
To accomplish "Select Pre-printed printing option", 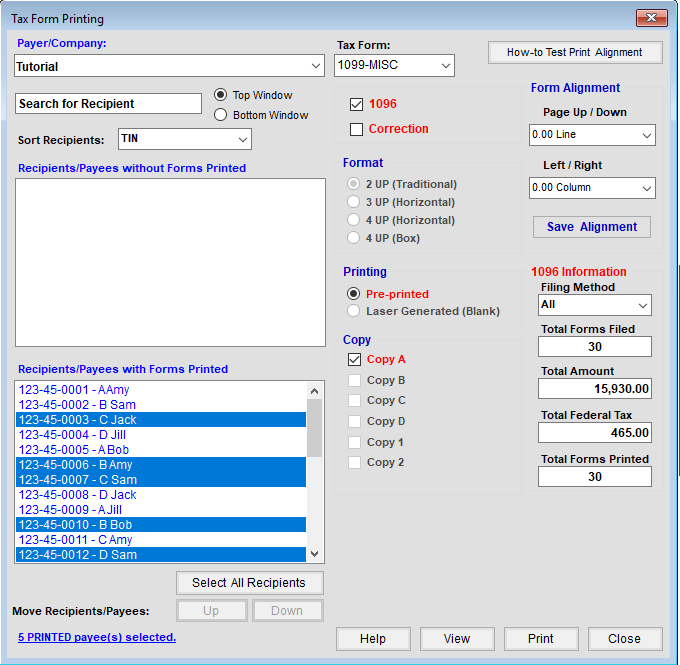I will pyautogui.click(x=353, y=294).
